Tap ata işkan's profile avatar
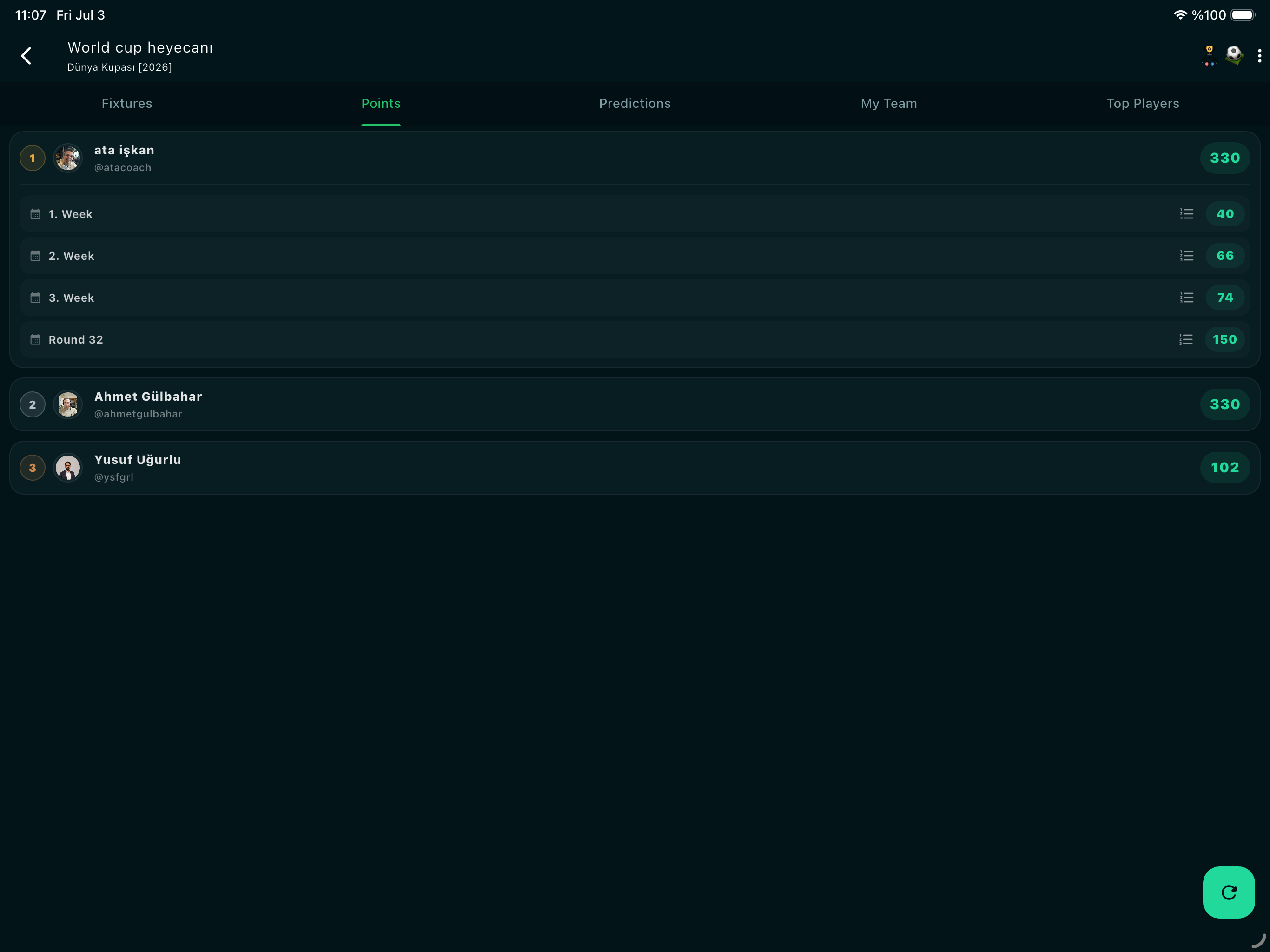The width and height of the screenshot is (1270, 952). [68, 158]
